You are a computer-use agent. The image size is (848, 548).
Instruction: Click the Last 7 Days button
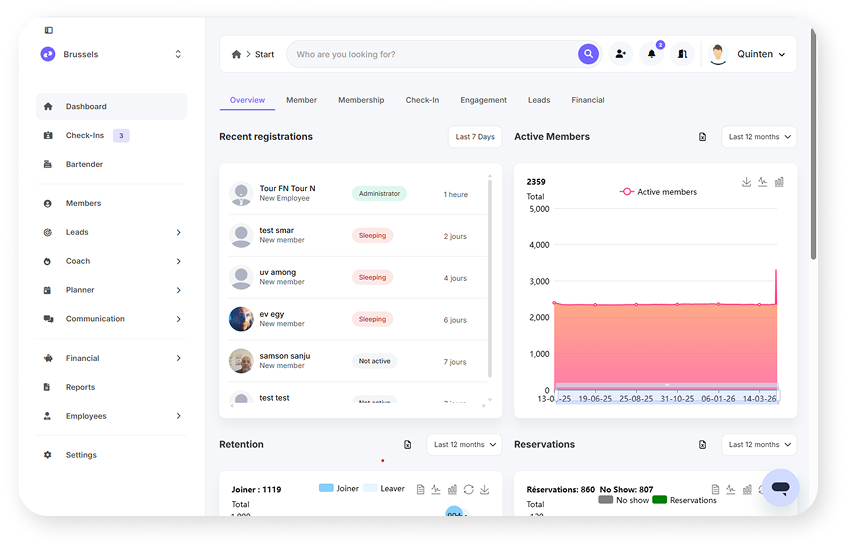pyautogui.click(x=475, y=137)
